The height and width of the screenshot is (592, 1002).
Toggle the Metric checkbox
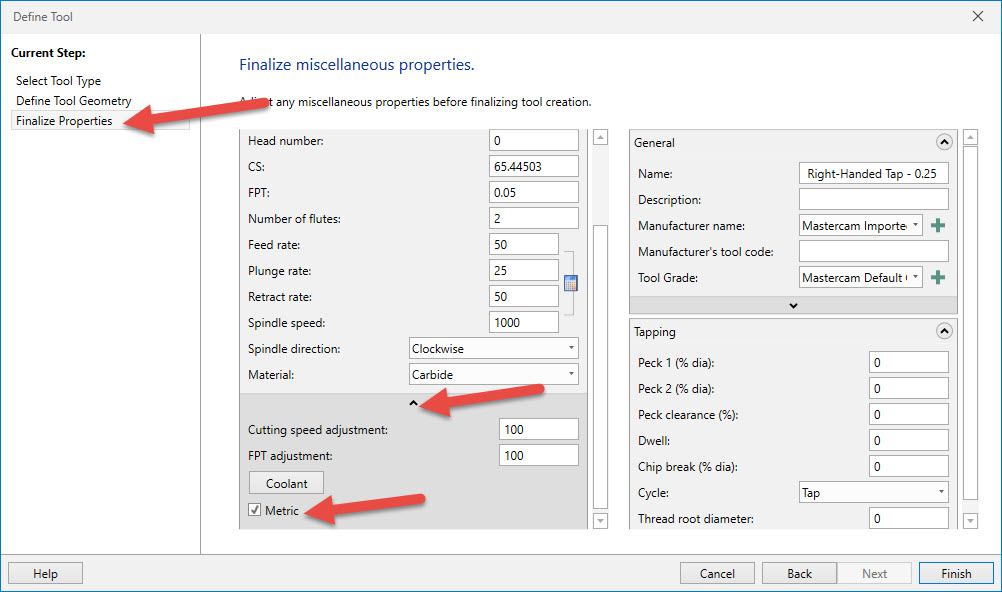[x=254, y=510]
